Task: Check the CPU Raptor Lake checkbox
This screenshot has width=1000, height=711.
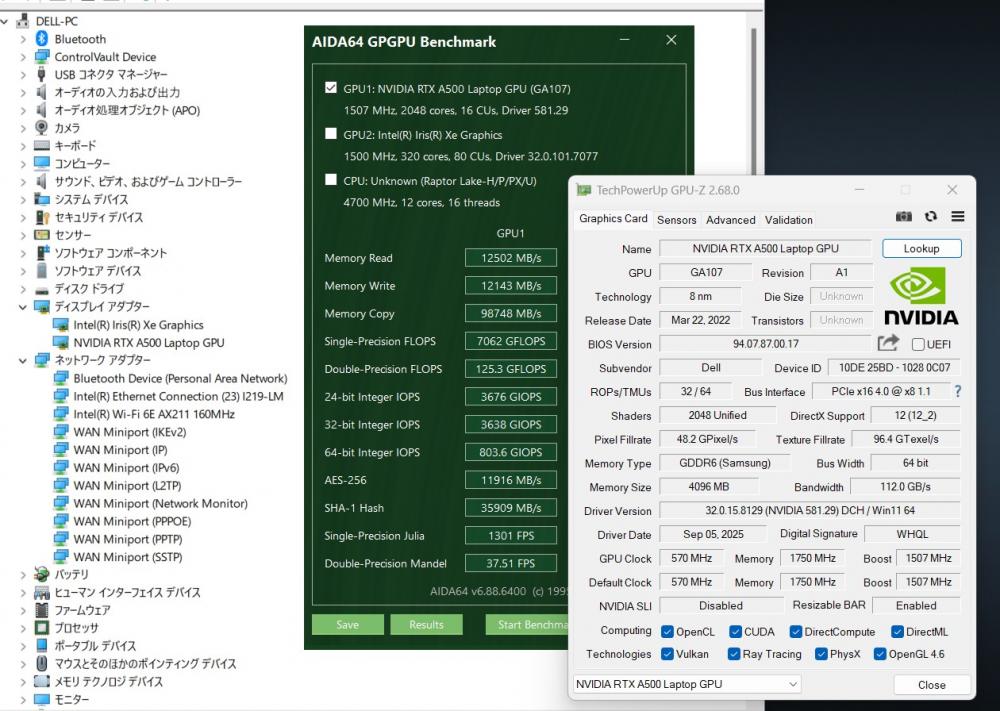Action: click(330, 179)
